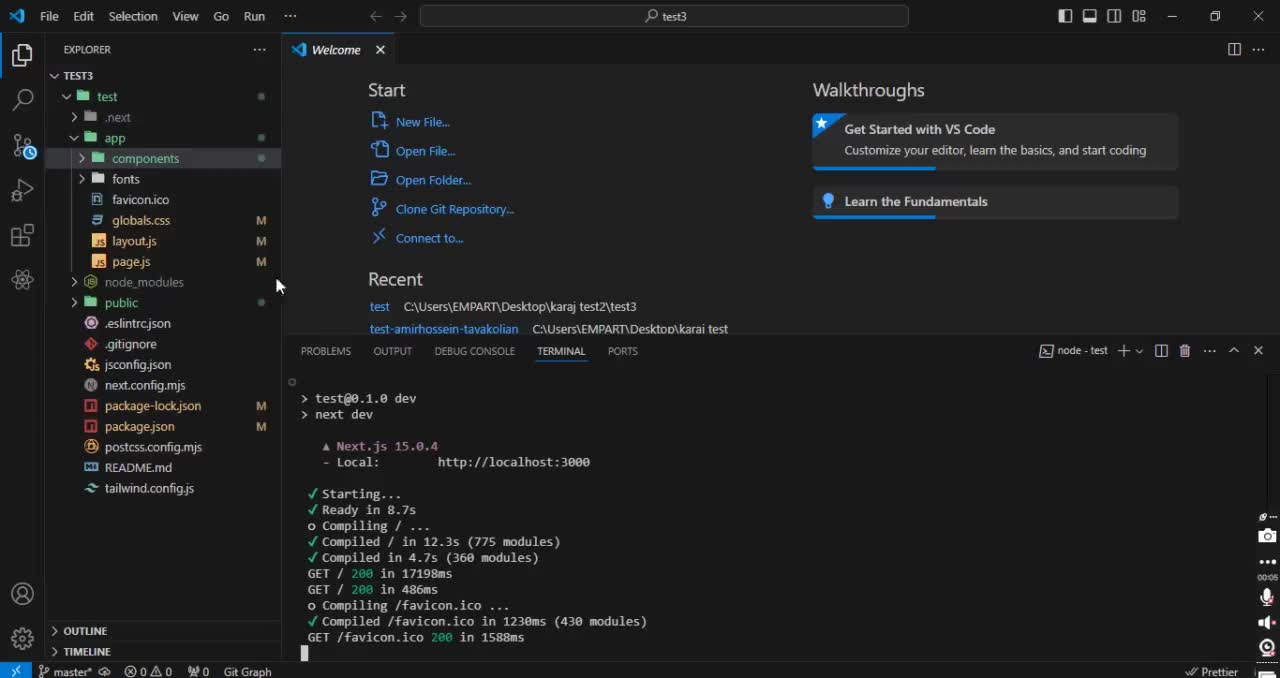Open terminal panel more actions ellipsis
The image size is (1280, 678).
1209,351
